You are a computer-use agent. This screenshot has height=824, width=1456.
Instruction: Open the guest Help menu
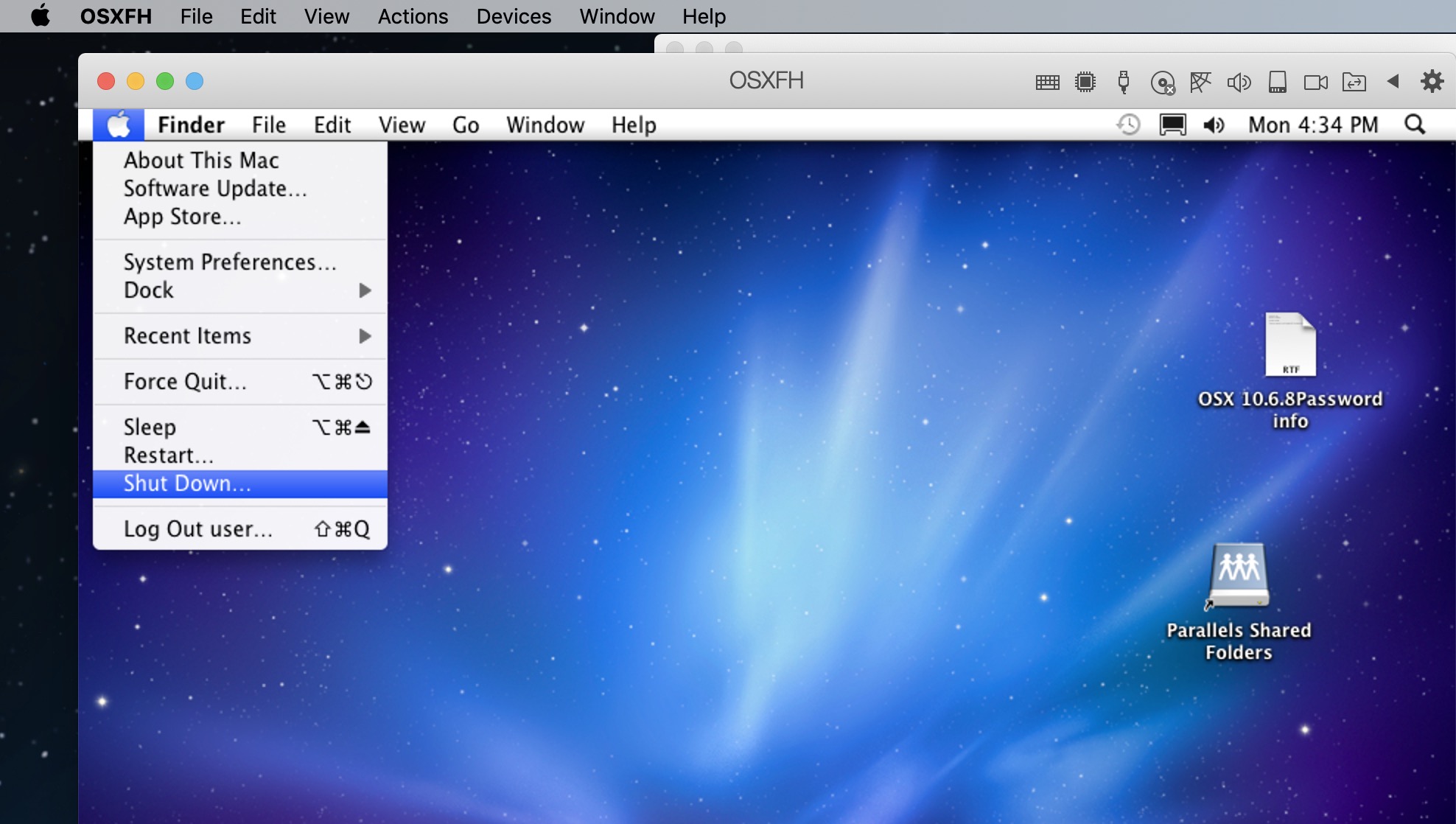coord(634,125)
